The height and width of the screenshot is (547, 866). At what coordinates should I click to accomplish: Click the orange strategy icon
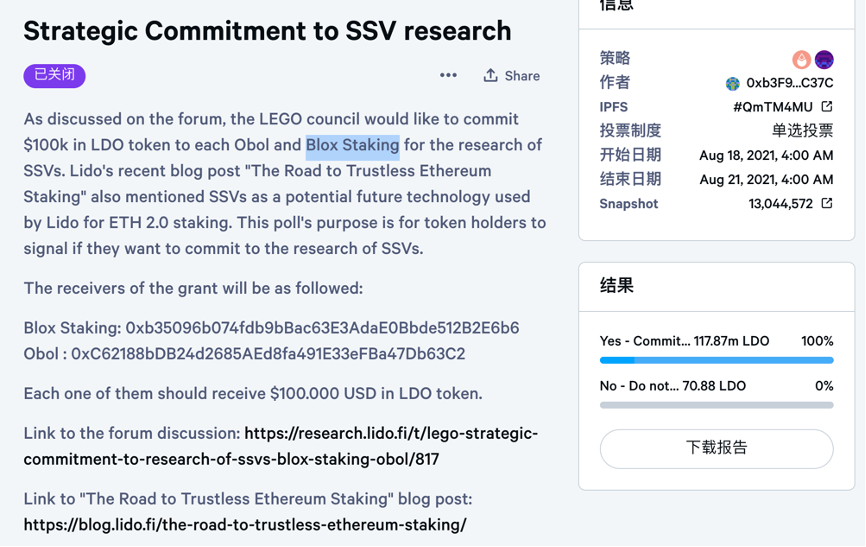coord(801,59)
